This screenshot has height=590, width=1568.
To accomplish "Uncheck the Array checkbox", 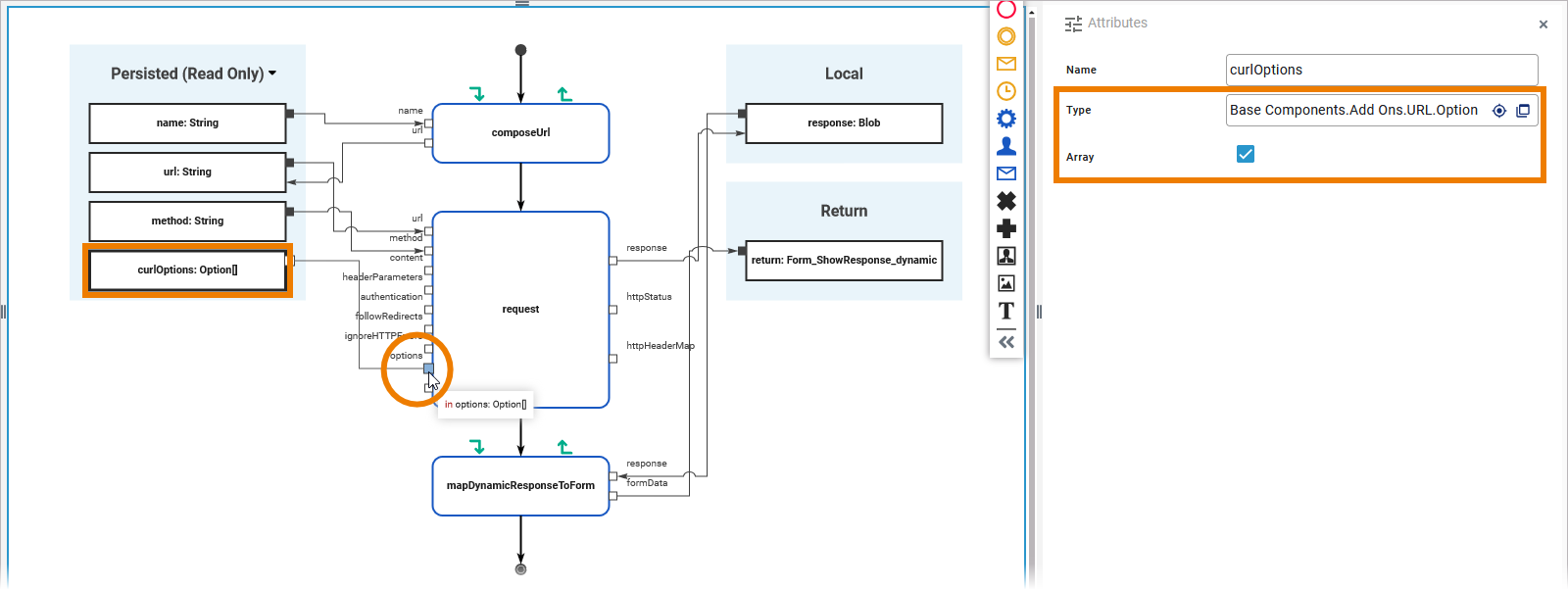I will point(1246,154).
